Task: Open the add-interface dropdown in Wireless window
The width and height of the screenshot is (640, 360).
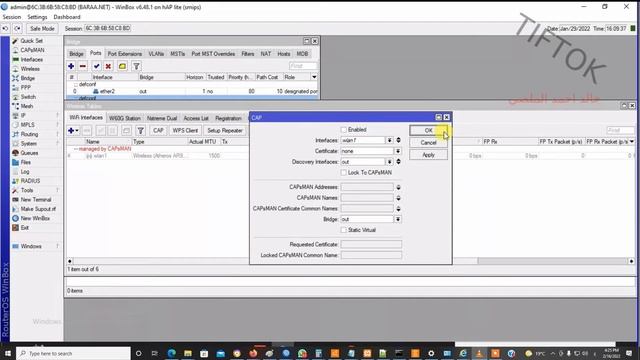Action: coord(73,131)
